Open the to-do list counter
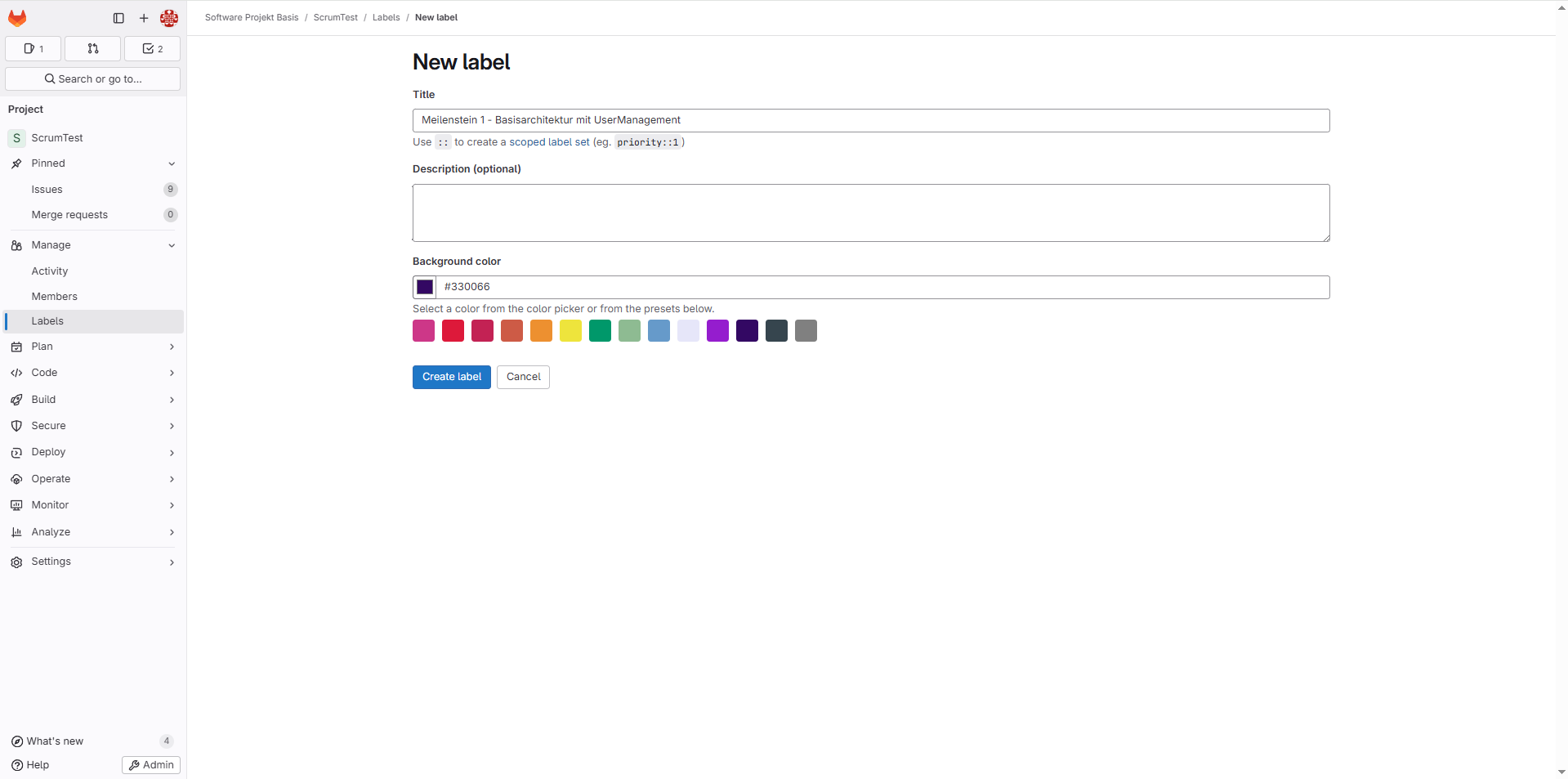 coord(152,49)
